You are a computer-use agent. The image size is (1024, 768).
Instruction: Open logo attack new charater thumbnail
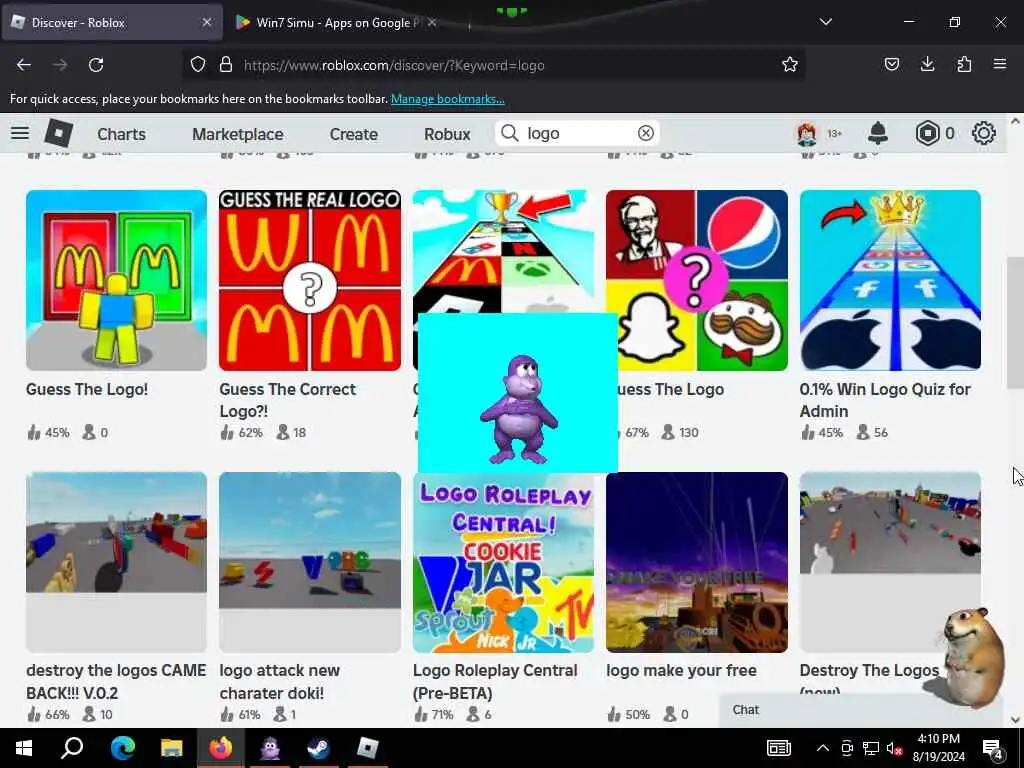pyautogui.click(x=310, y=562)
